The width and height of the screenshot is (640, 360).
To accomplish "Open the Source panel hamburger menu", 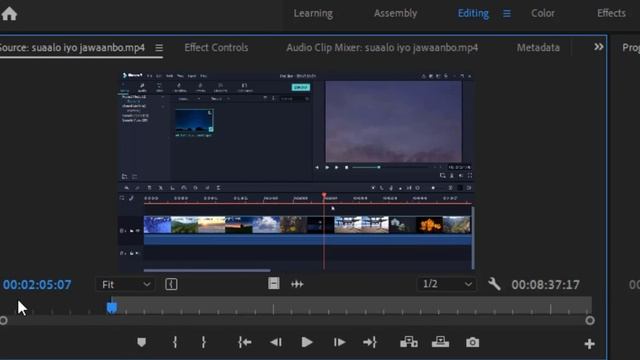I will click(159, 48).
